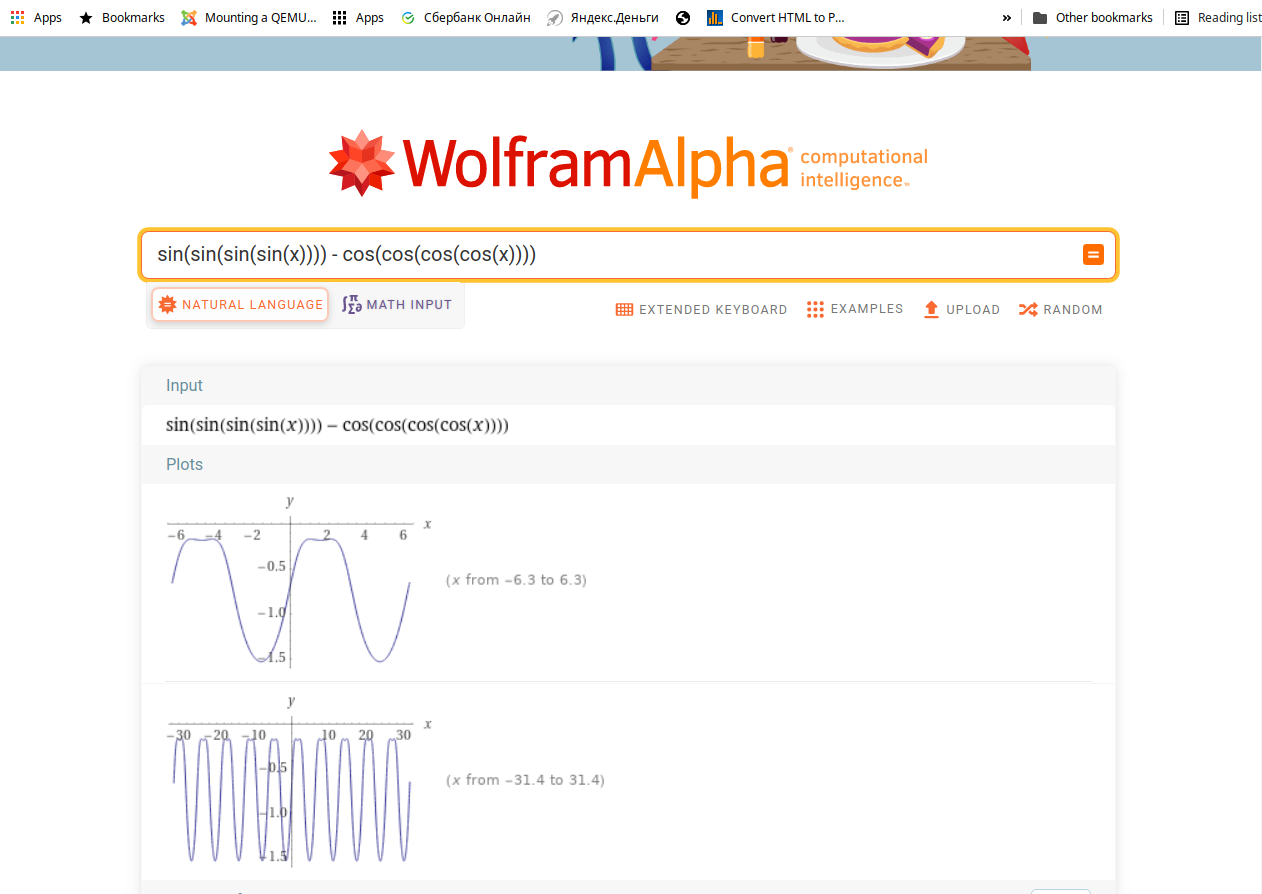1262x894 pixels.
Task: Click the WolframAlpha logo
Action: click(628, 164)
